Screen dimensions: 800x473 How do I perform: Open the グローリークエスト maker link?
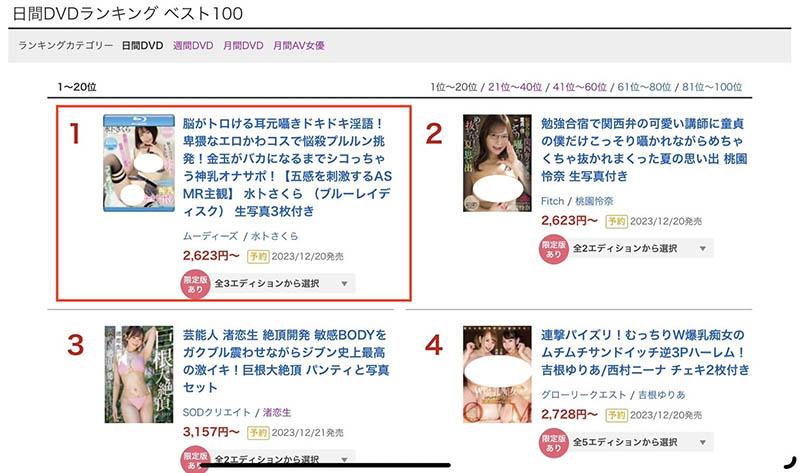point(583,395)
